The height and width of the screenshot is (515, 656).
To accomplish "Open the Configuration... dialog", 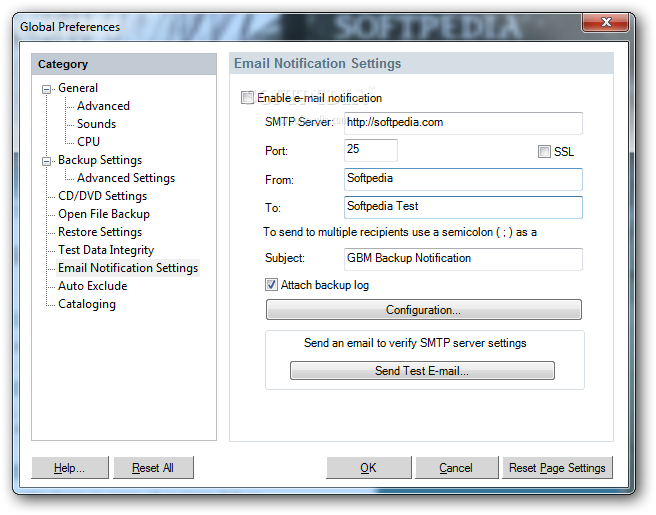I will [423, 310].
